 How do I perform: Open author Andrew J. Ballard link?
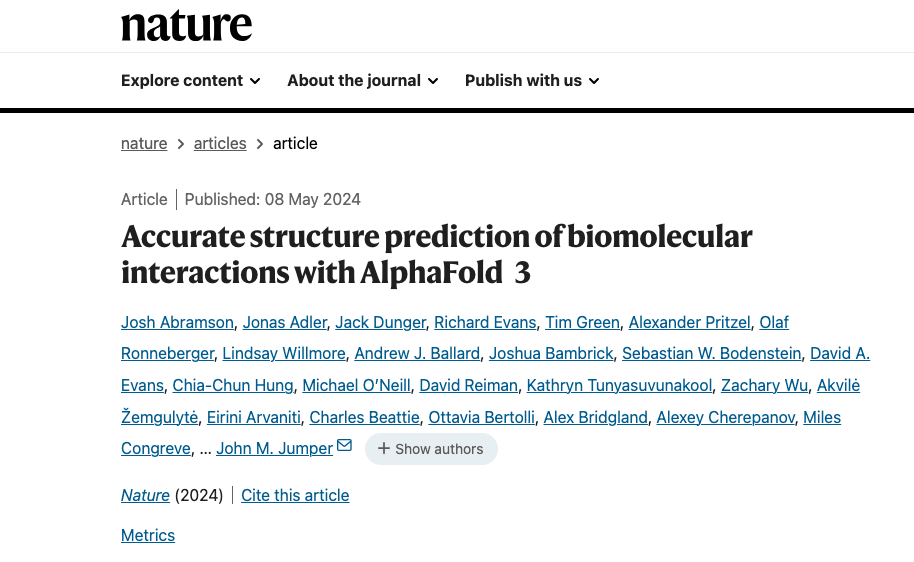point(417,353)
